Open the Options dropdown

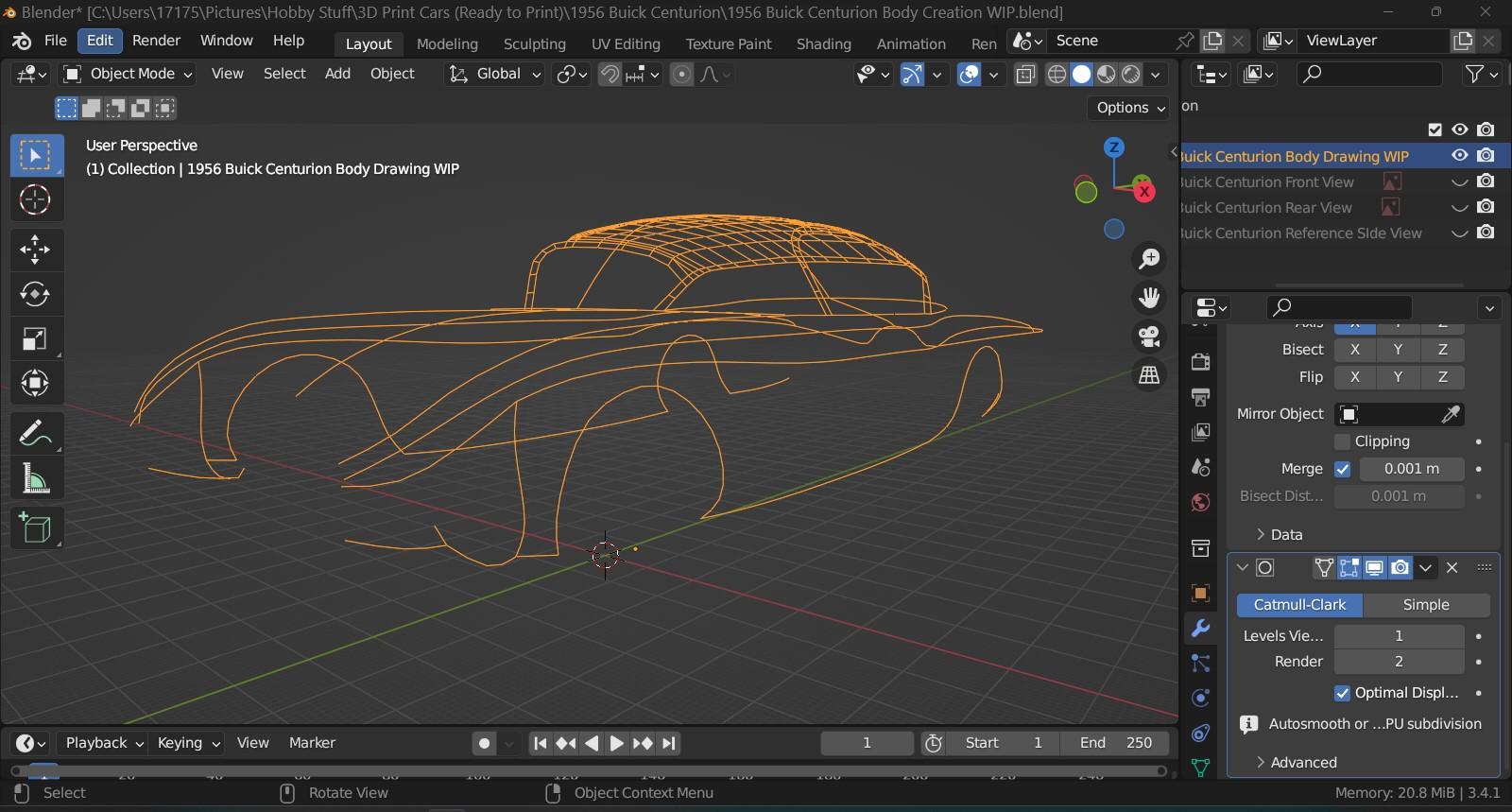click(x=1130, y=108)
